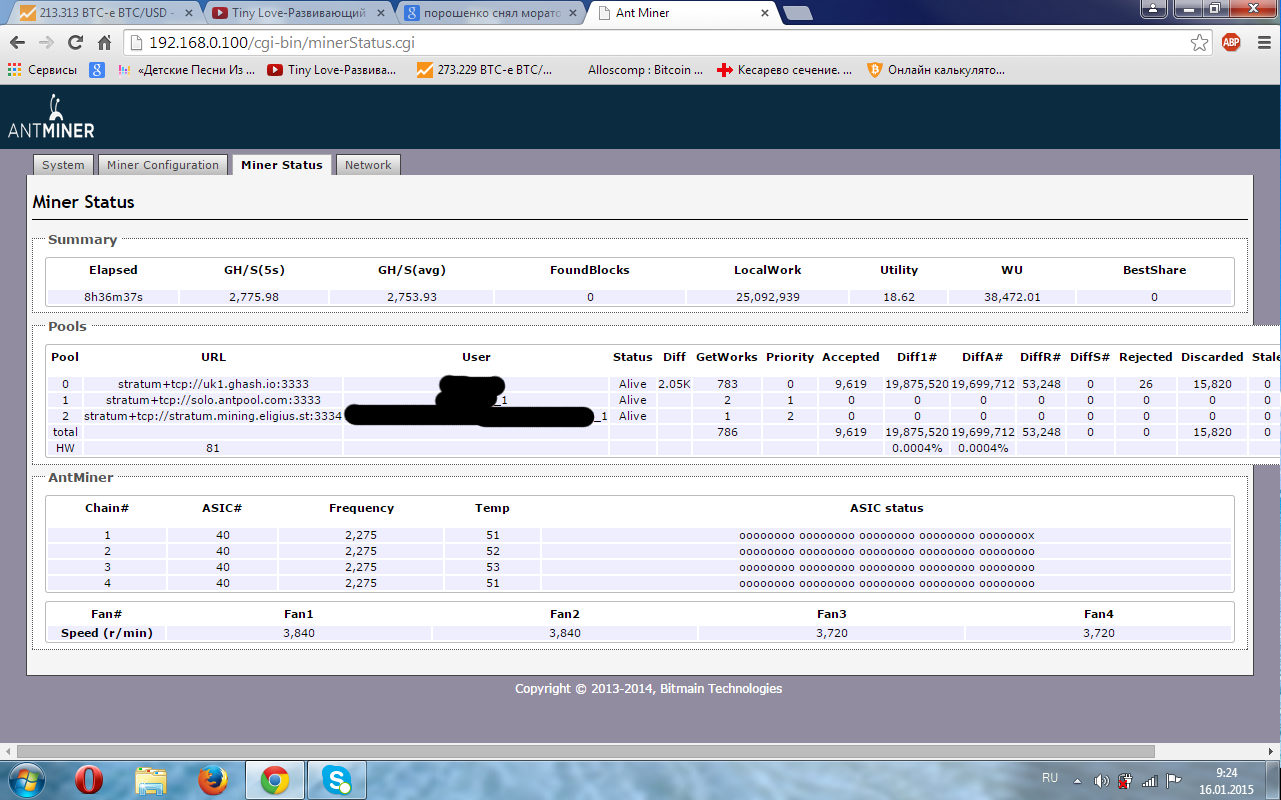Open the Windows Start menu
Viewport: 1281px width, 800px height.
[25, 779]
